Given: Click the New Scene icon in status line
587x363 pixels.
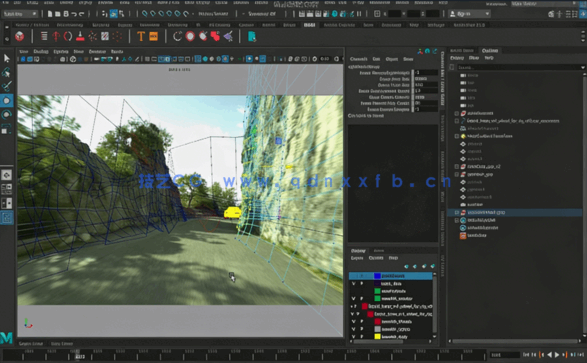Looking at the screenshot, I should coord(50,14).
